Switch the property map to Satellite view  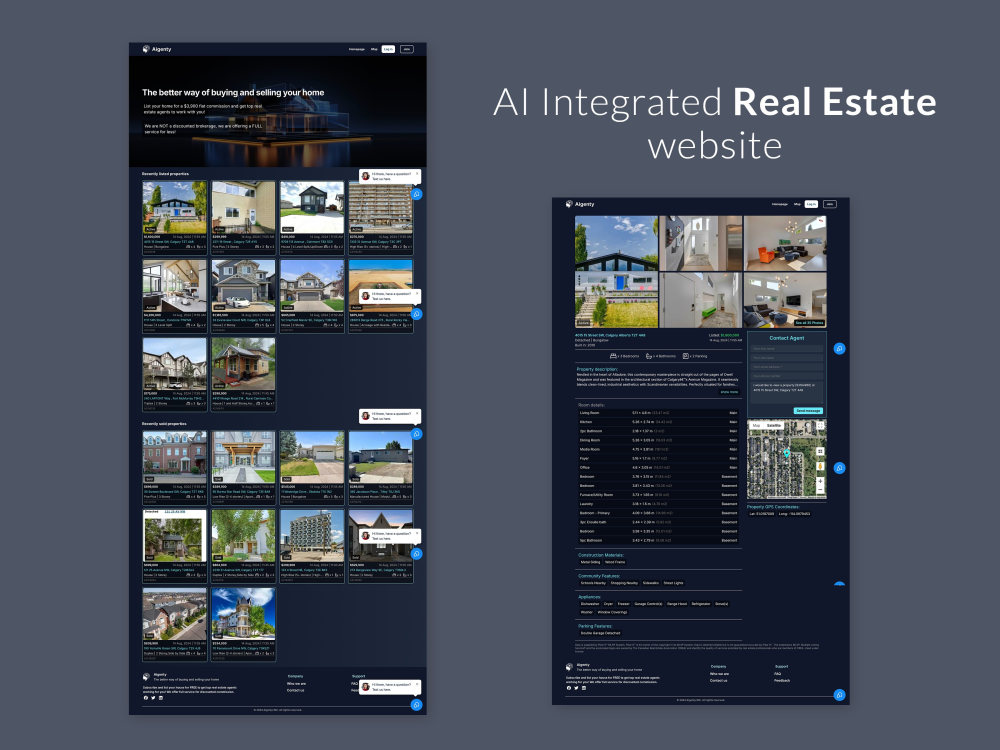pos(774,425)
